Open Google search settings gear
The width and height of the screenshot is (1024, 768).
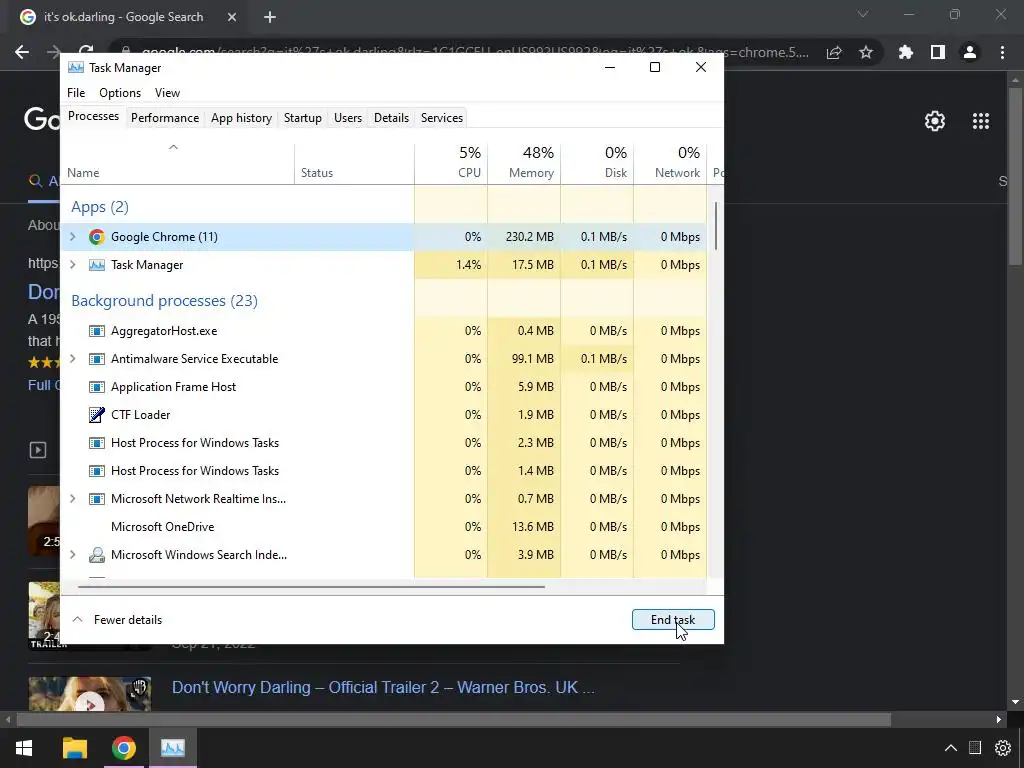[x=935, y=121]
